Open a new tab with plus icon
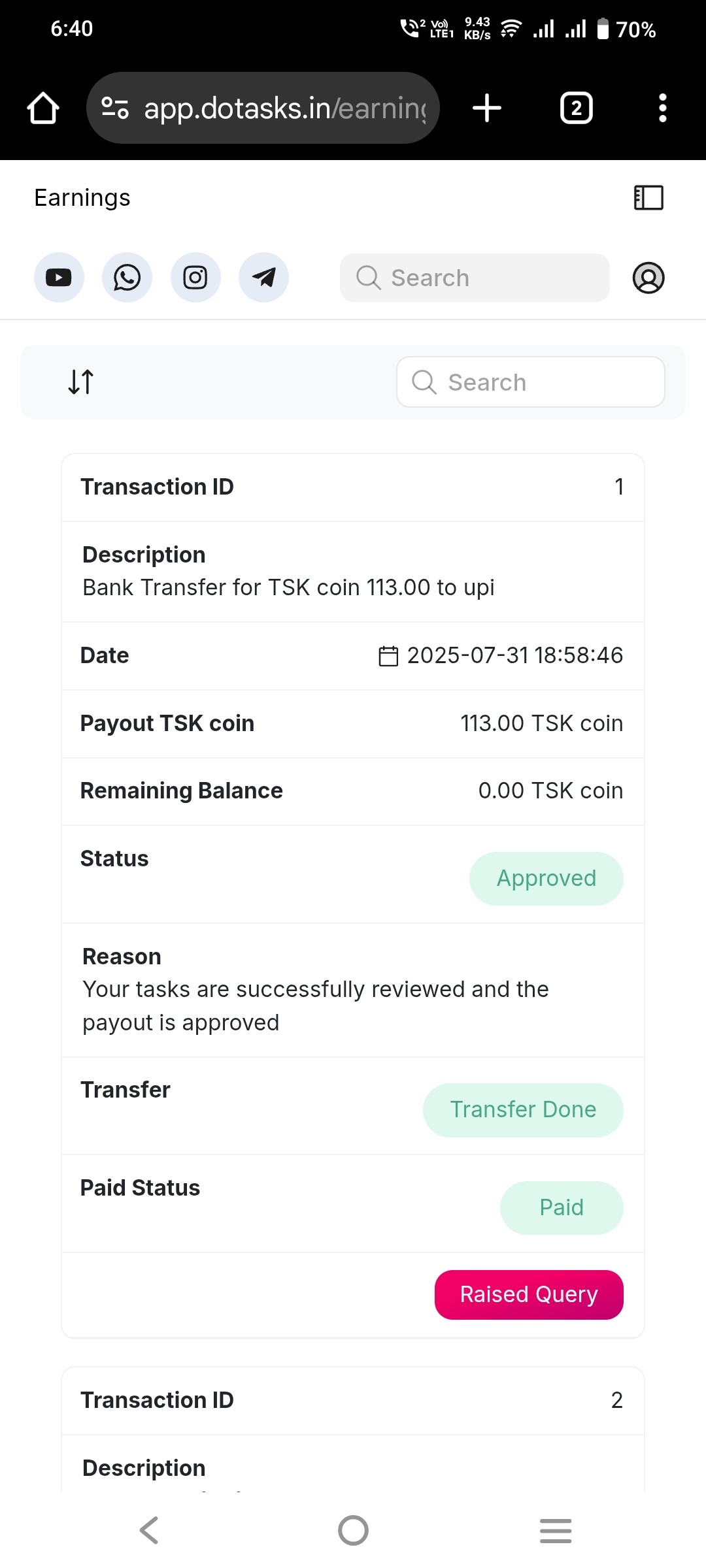The image size is (706, 1568). click(487, 108)
